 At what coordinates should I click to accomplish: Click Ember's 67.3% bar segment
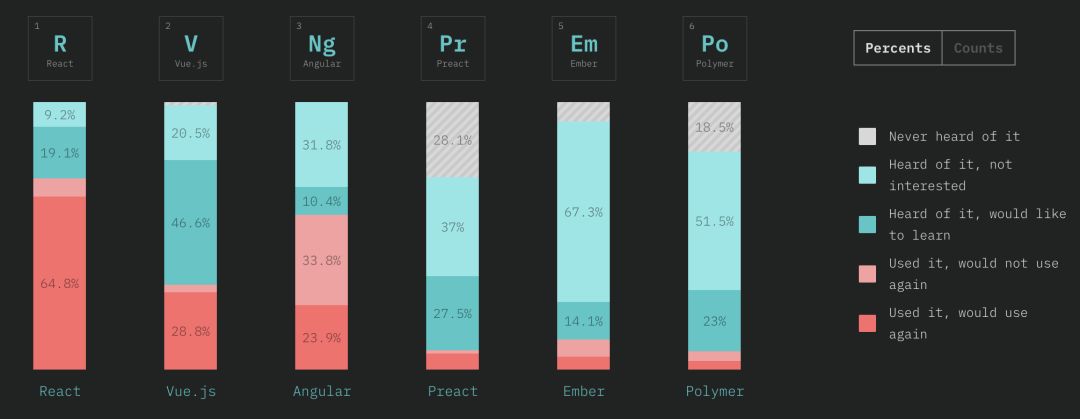584,212
